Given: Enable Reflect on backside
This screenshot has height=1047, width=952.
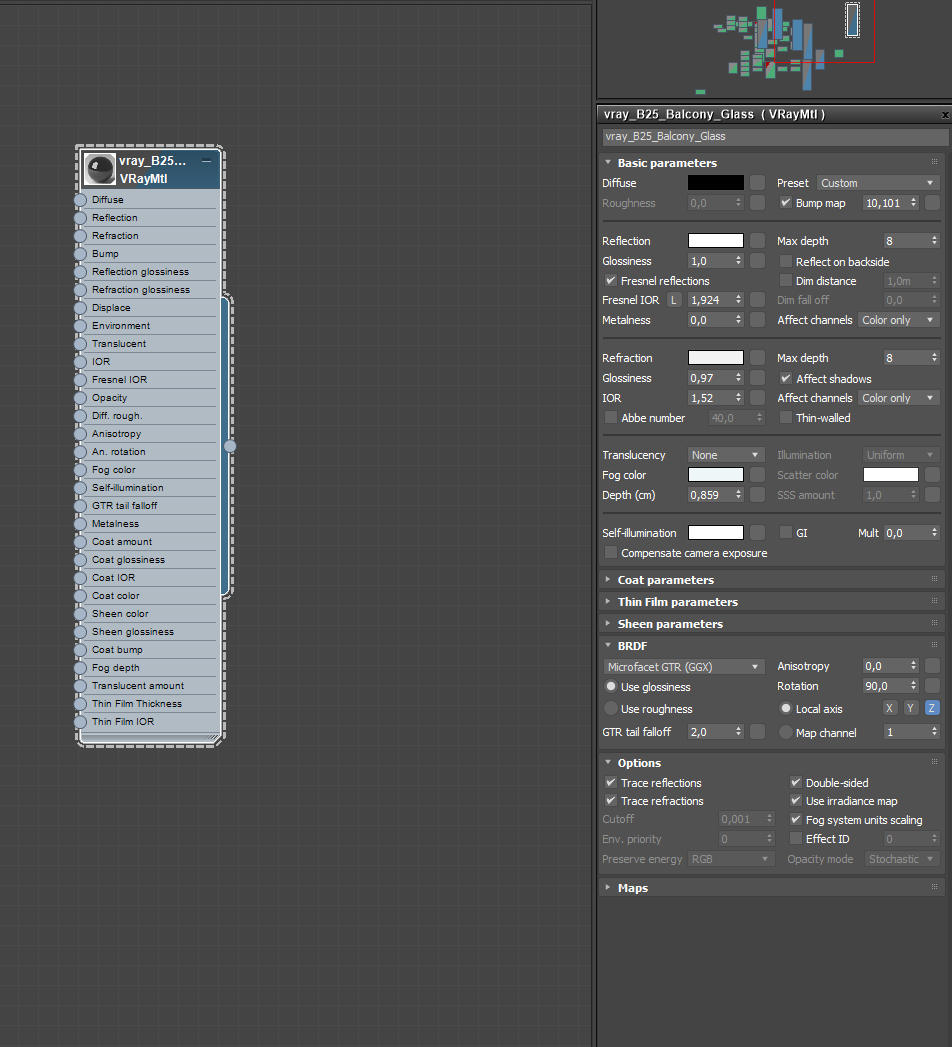Looking at the screenshot, I should pos(786,262).
